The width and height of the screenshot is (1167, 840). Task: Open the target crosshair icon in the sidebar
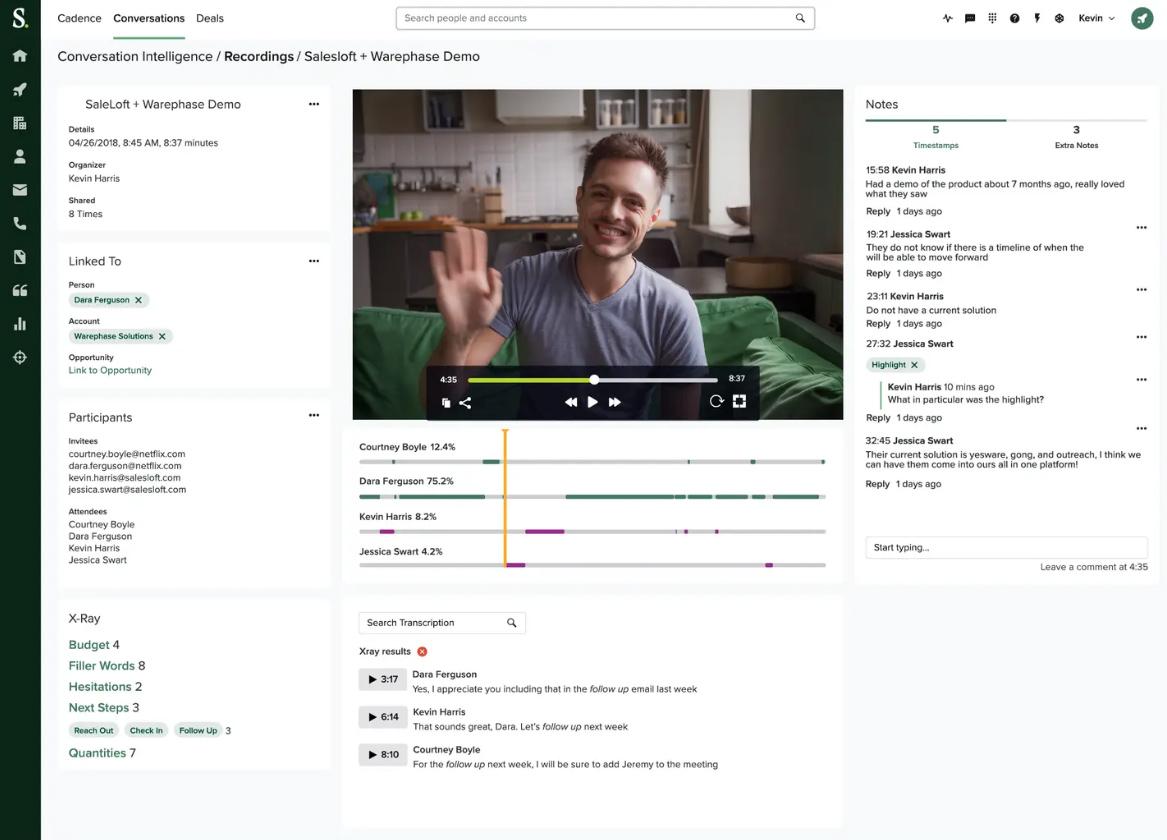(x=20, y=357)
